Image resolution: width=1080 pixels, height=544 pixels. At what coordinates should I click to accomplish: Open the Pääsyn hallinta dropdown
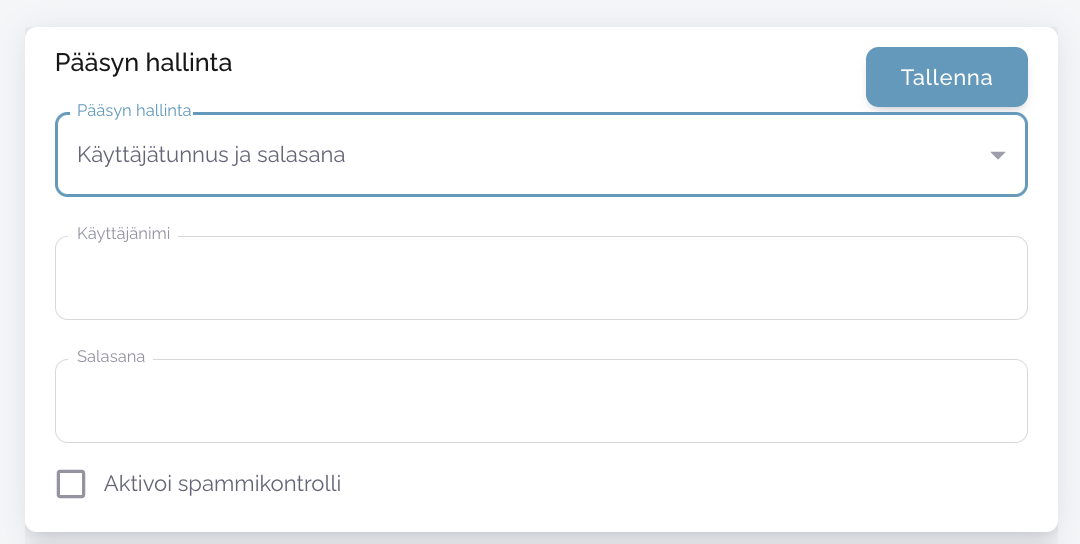(540, 155)
